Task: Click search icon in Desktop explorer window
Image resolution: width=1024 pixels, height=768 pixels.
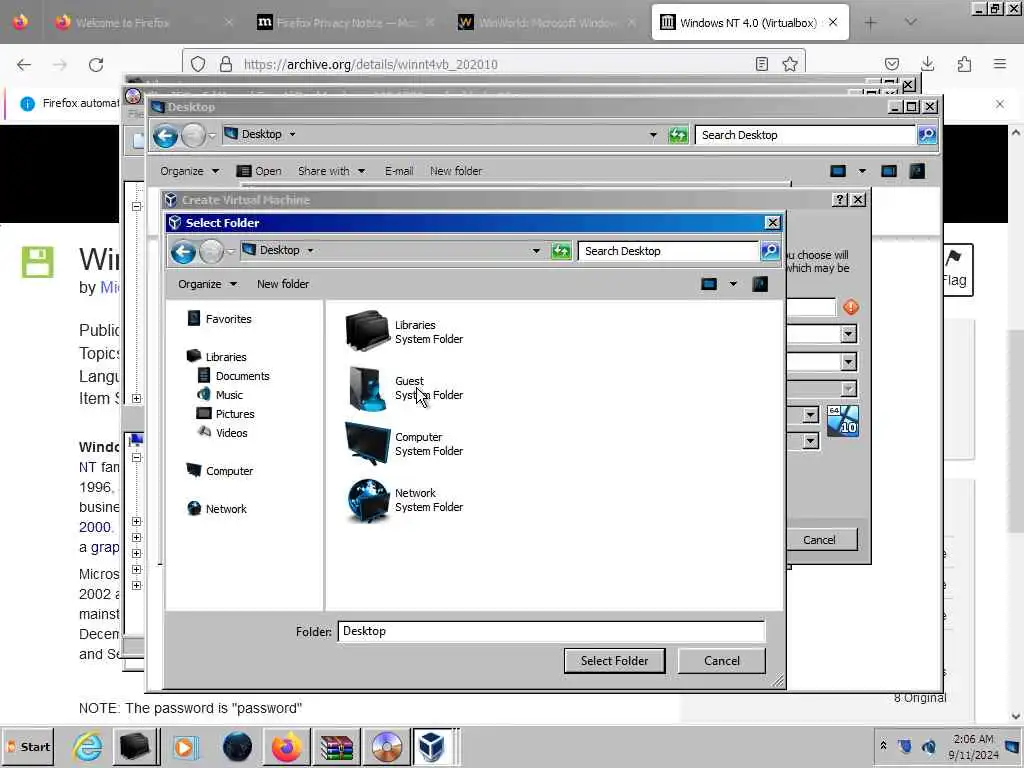Action: [x=927, y=135]
